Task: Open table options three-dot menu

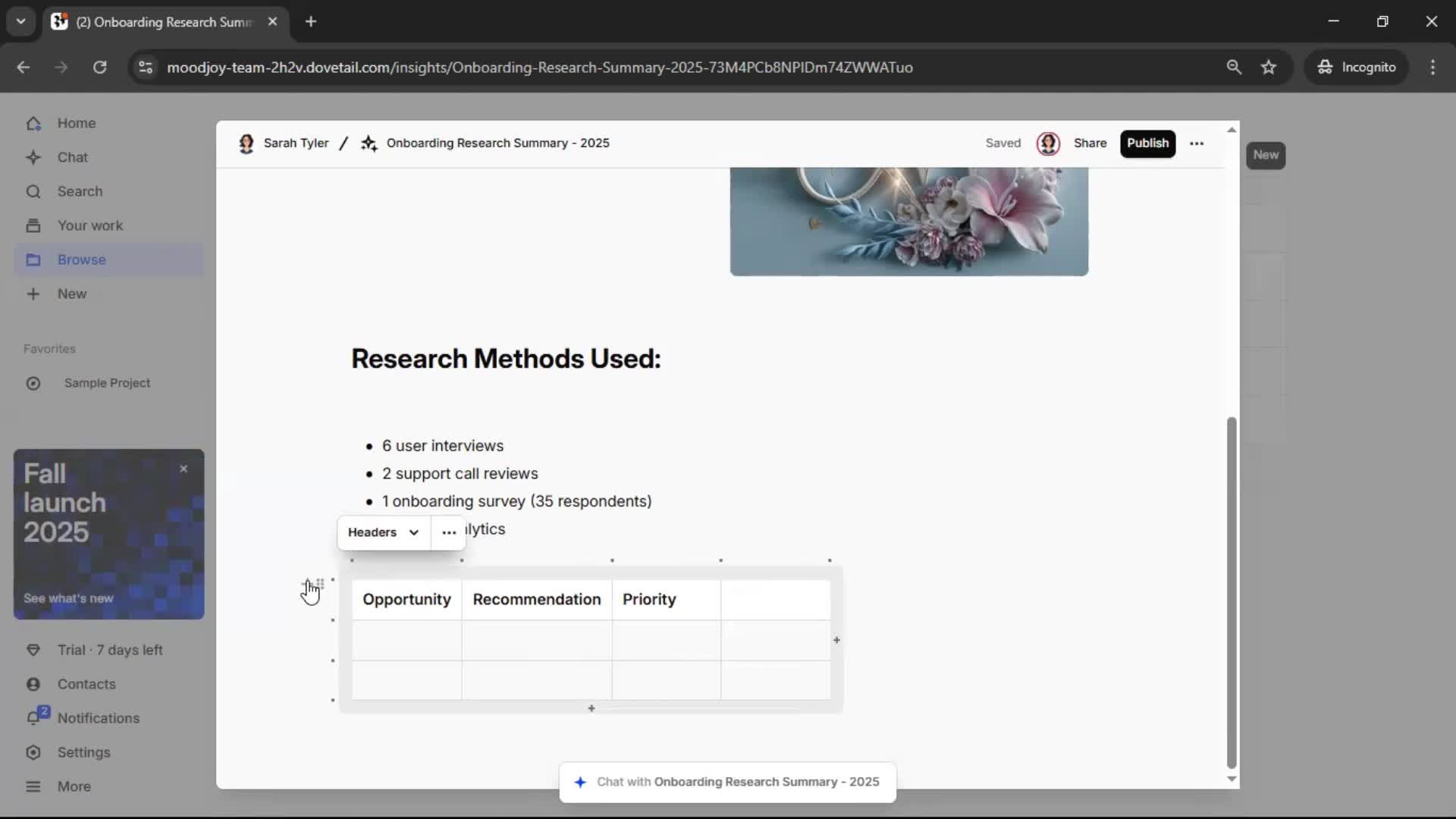Action: 449,532
